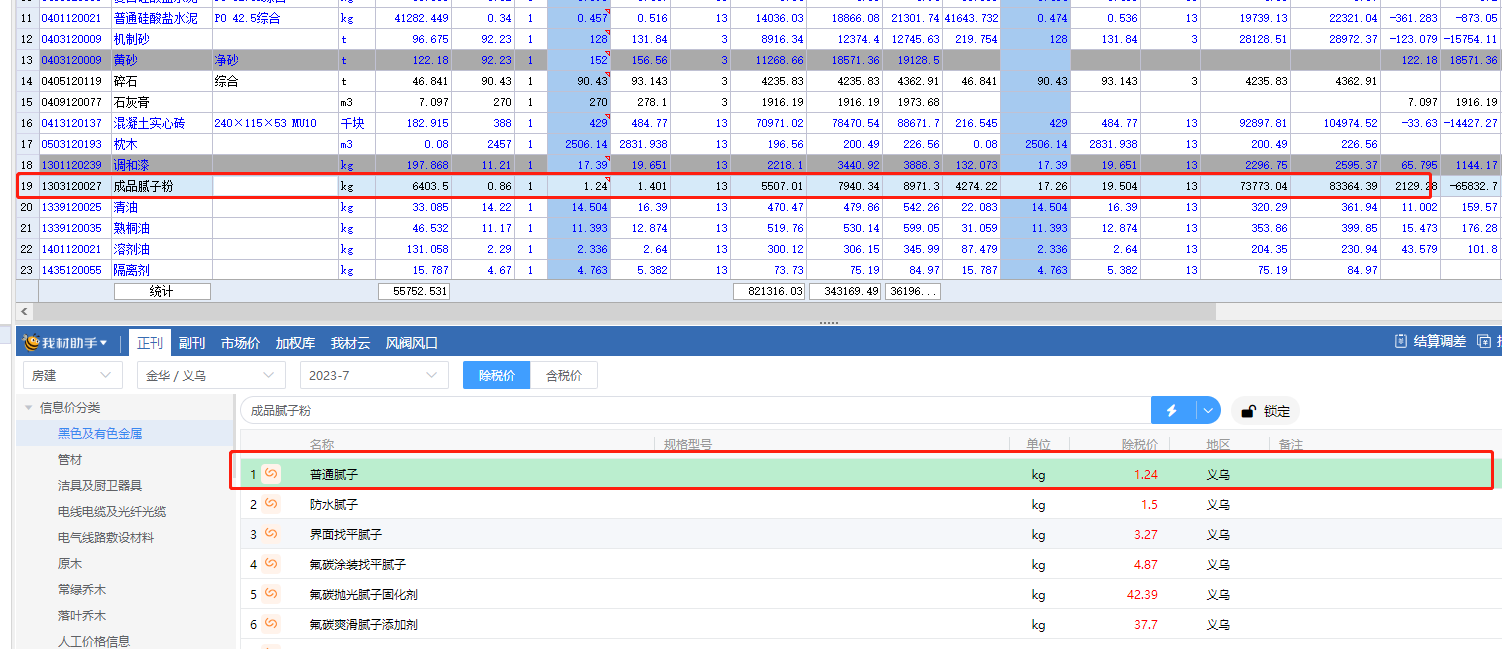Click the 除税价 column header

point(1140,444)
